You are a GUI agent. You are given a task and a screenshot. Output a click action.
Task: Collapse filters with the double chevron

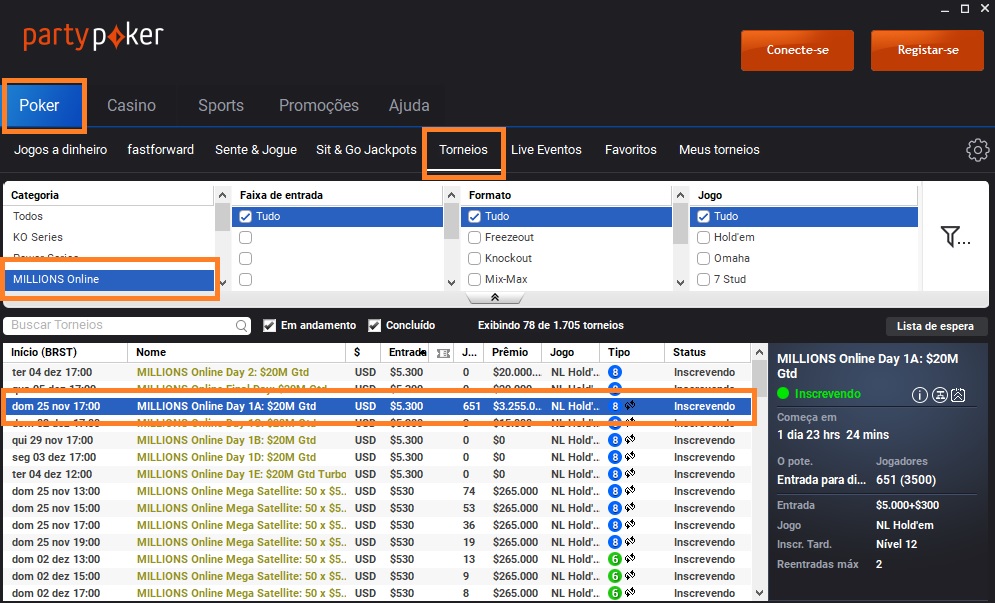tap(495, 297)
